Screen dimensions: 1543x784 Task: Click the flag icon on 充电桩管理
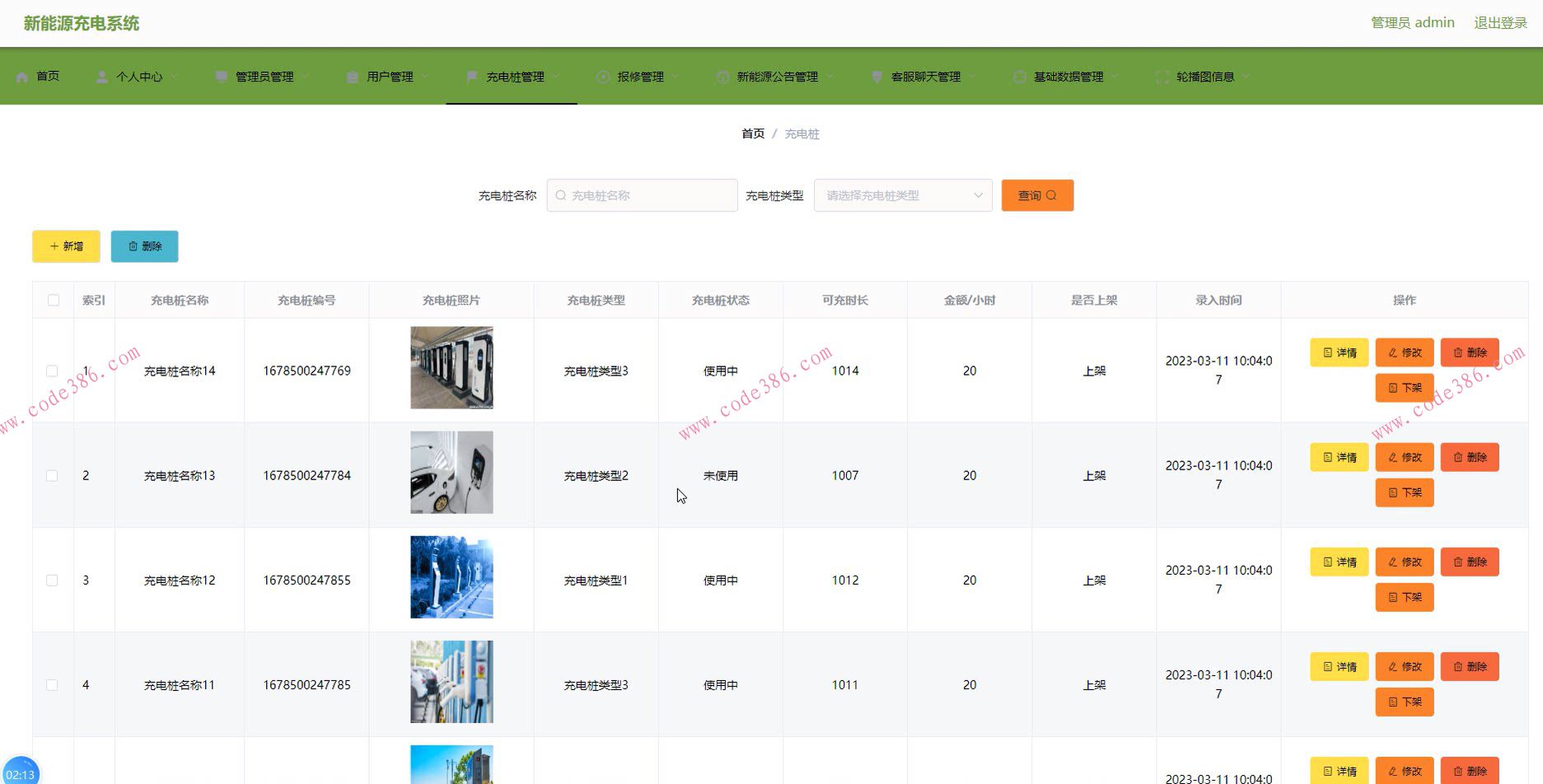coord(470,76)
